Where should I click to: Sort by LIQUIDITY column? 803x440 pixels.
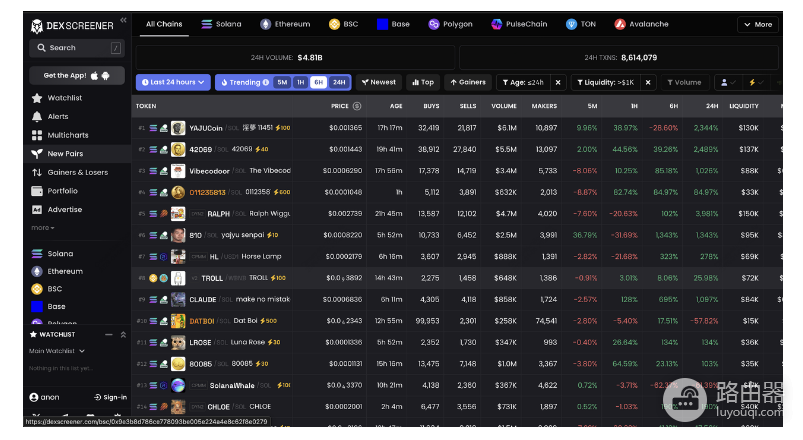click(744, 106)
